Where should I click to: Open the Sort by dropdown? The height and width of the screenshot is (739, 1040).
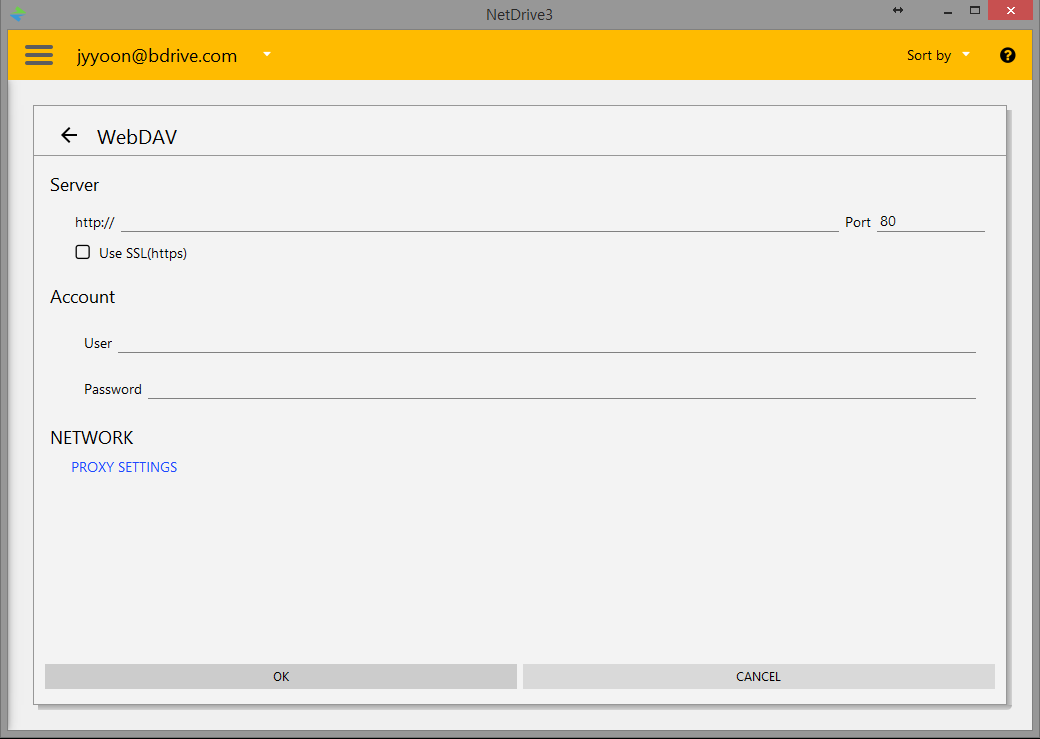click(x=938, y=55)
